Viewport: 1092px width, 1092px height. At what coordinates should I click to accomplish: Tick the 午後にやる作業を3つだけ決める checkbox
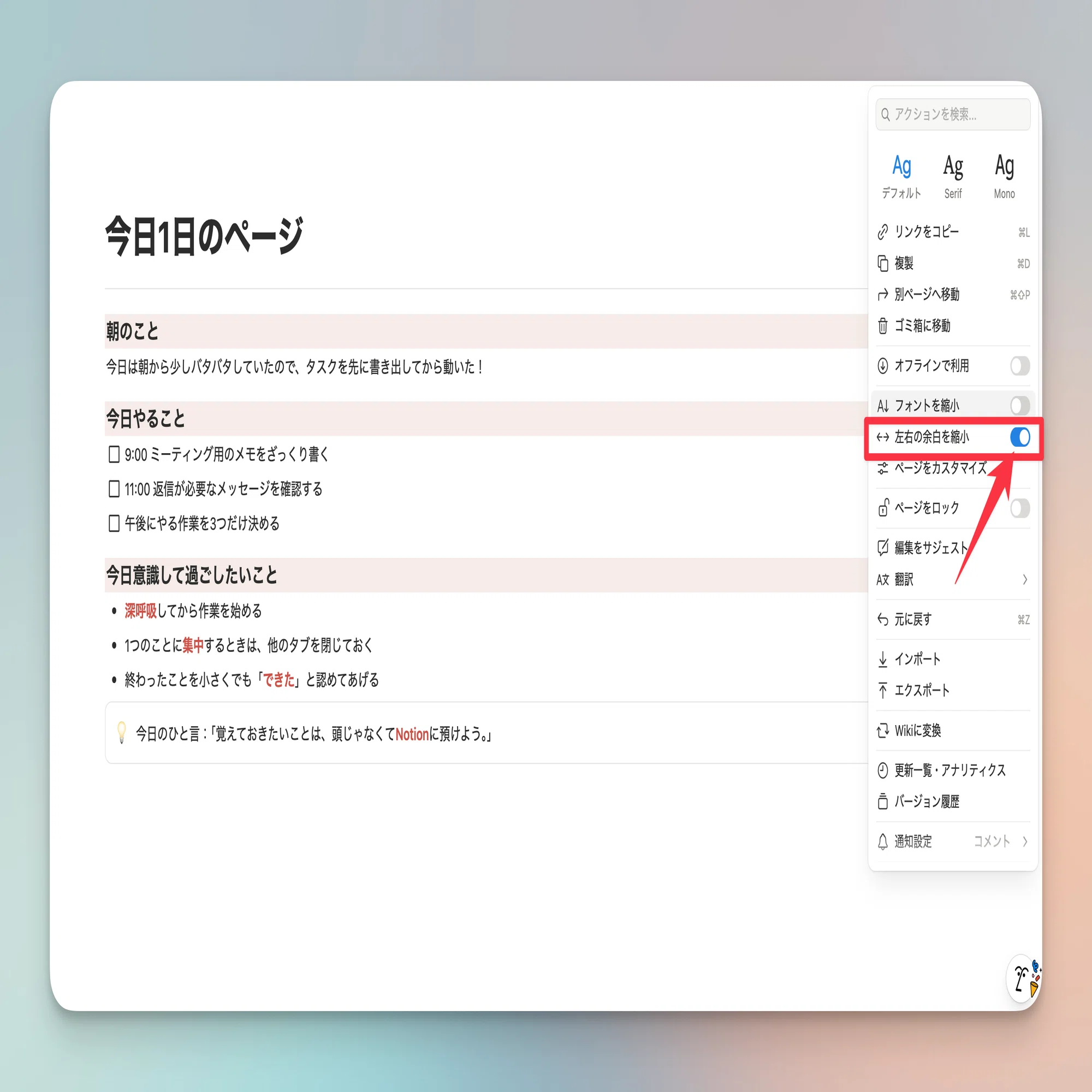[114, 524]
